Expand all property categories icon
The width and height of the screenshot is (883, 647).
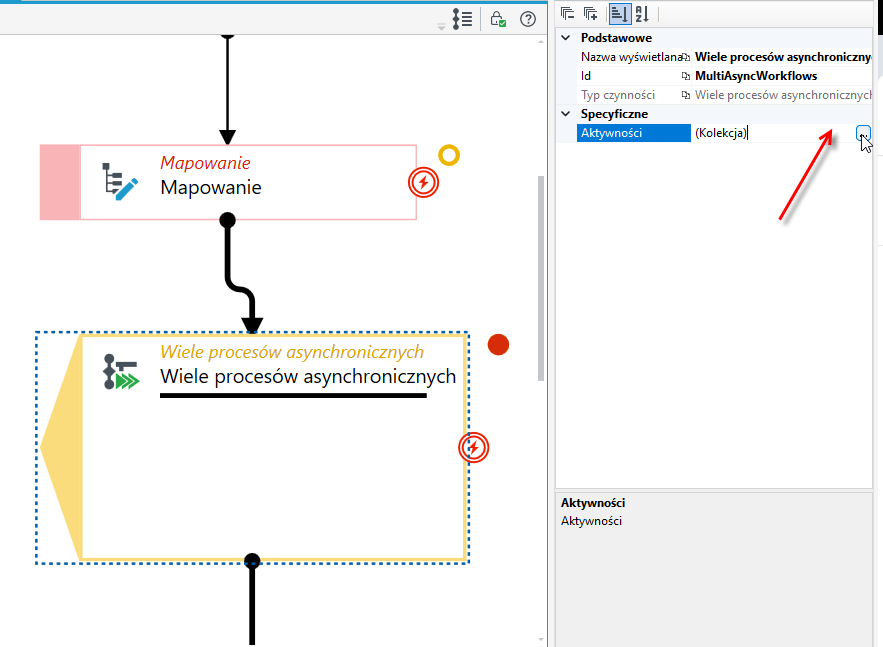tap(591, 14)
